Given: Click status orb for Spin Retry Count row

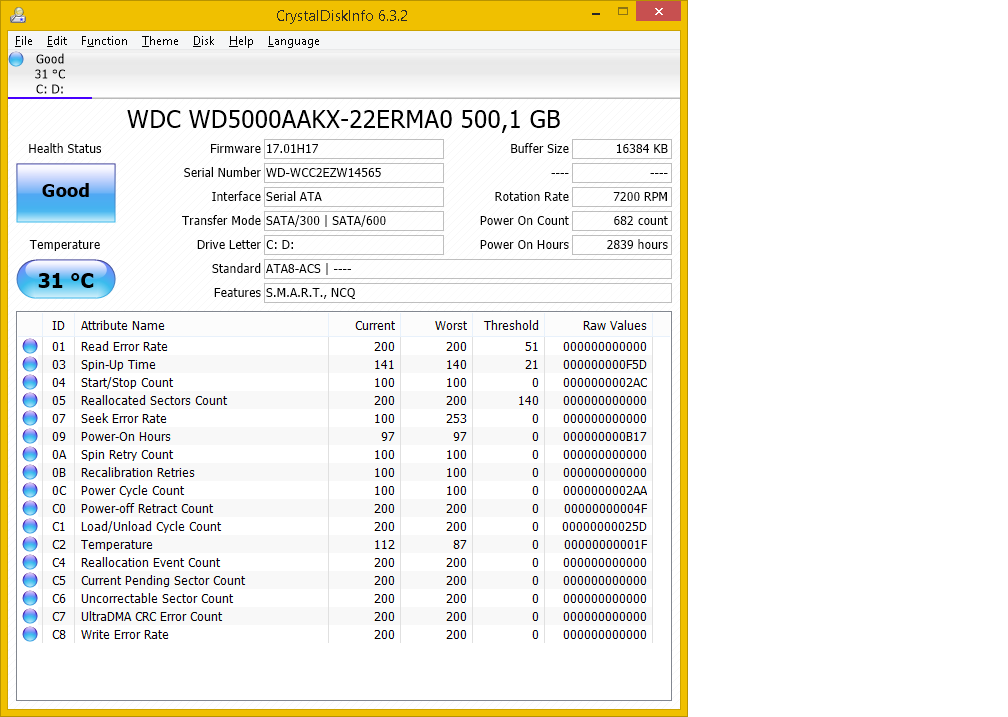Looking at the screenshot, I should point(30,454).
